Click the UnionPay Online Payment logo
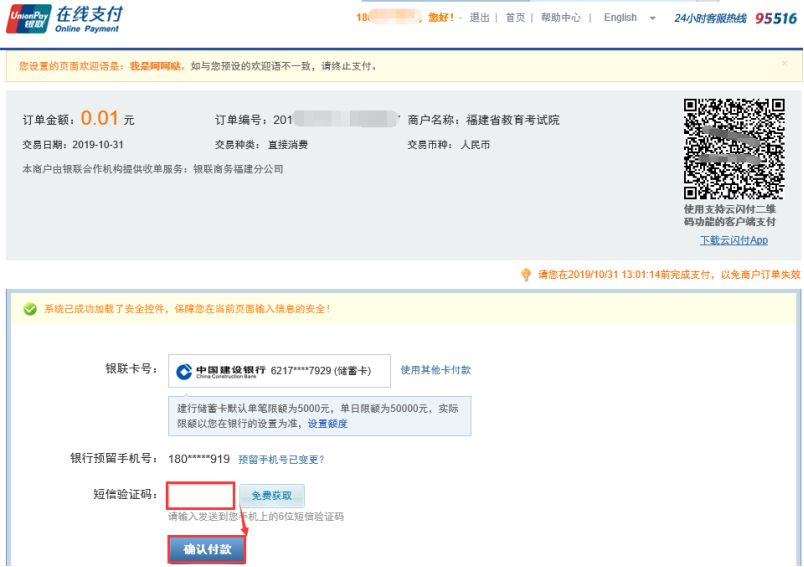This screenshot has height=567, width=804. pos(65,18)
